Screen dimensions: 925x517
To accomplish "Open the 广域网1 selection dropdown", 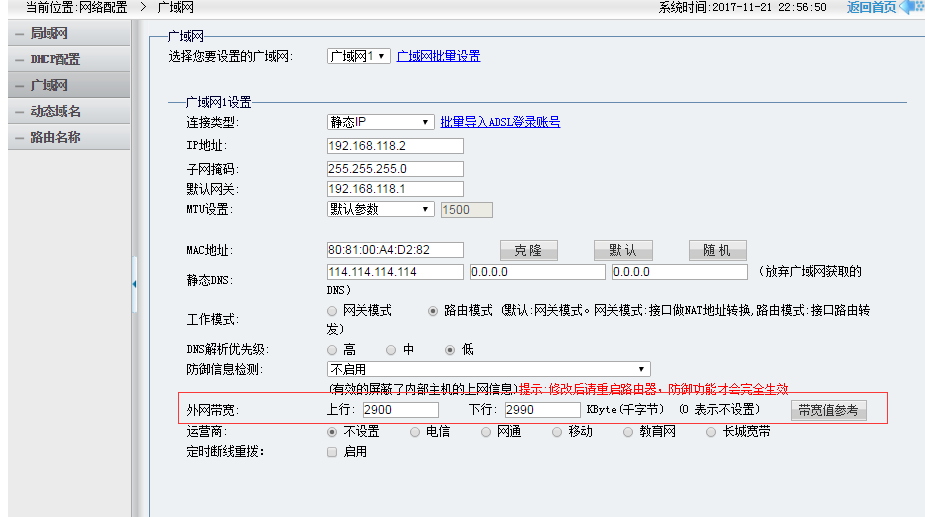I will [x=358, y=56].
